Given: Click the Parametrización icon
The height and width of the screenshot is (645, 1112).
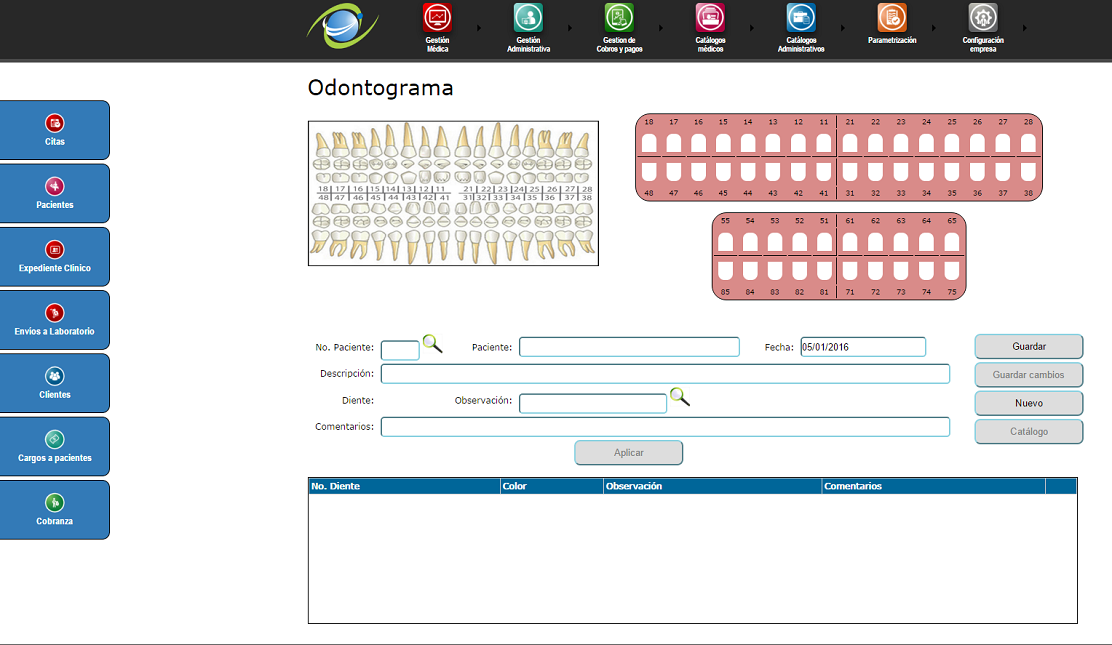Looking at the screenshot, I should [x=892, y=18].
